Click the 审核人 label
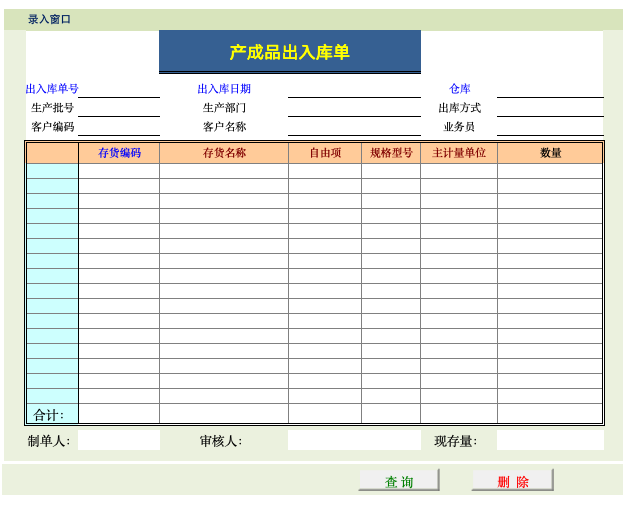This screenshot has height=505, width=623. tap(221, 441)
